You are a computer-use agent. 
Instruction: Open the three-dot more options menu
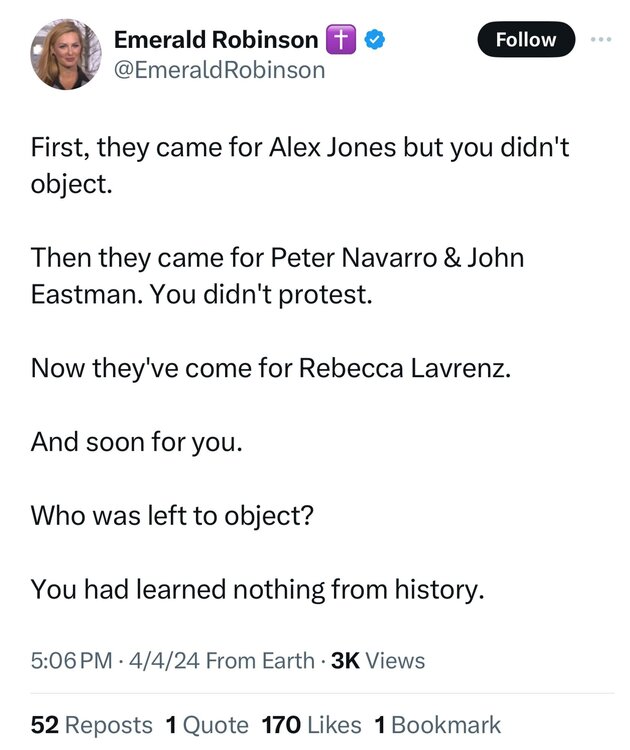[599, 40]
